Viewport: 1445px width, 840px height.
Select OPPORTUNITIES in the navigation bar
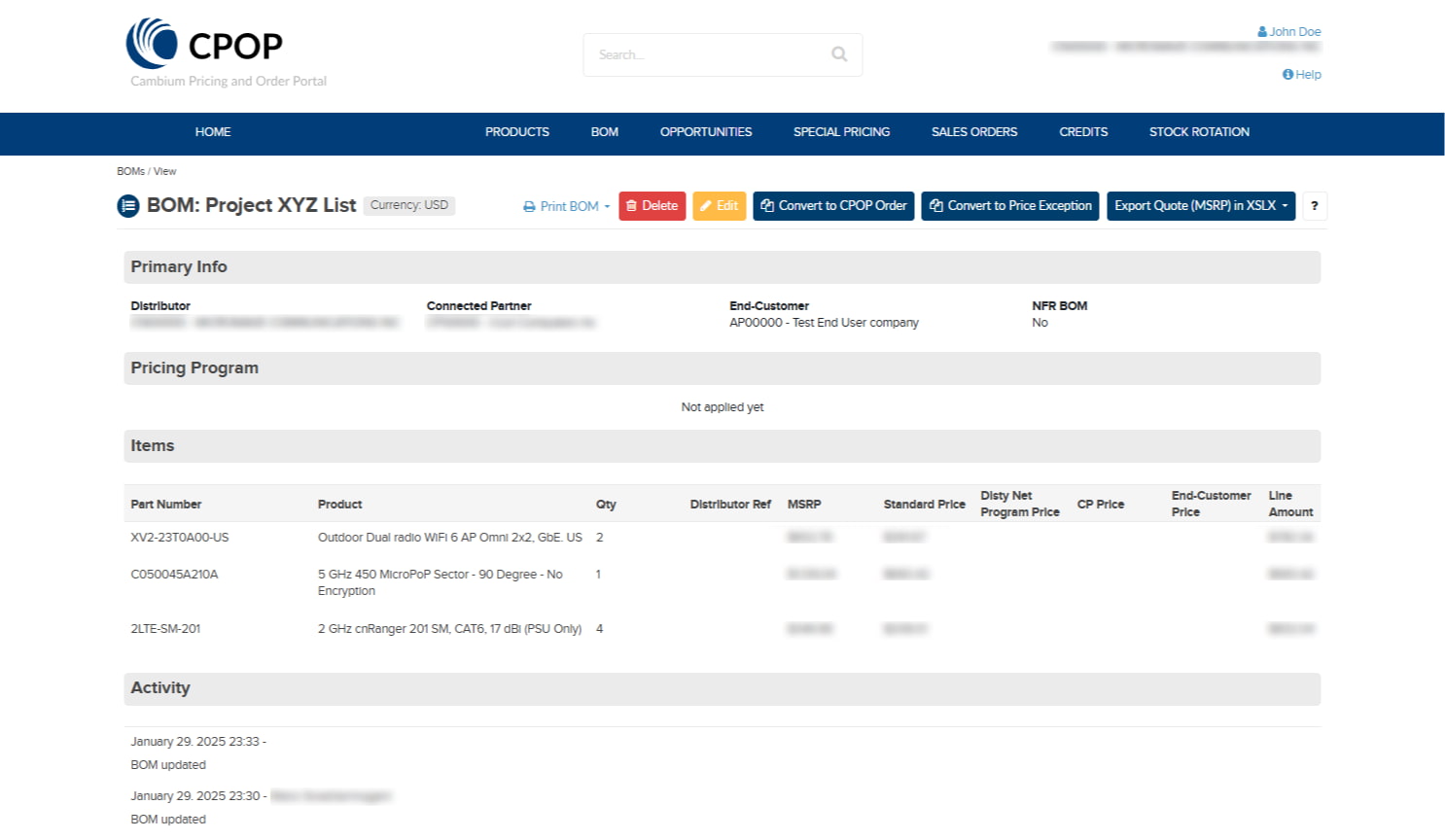click(706, 132)
